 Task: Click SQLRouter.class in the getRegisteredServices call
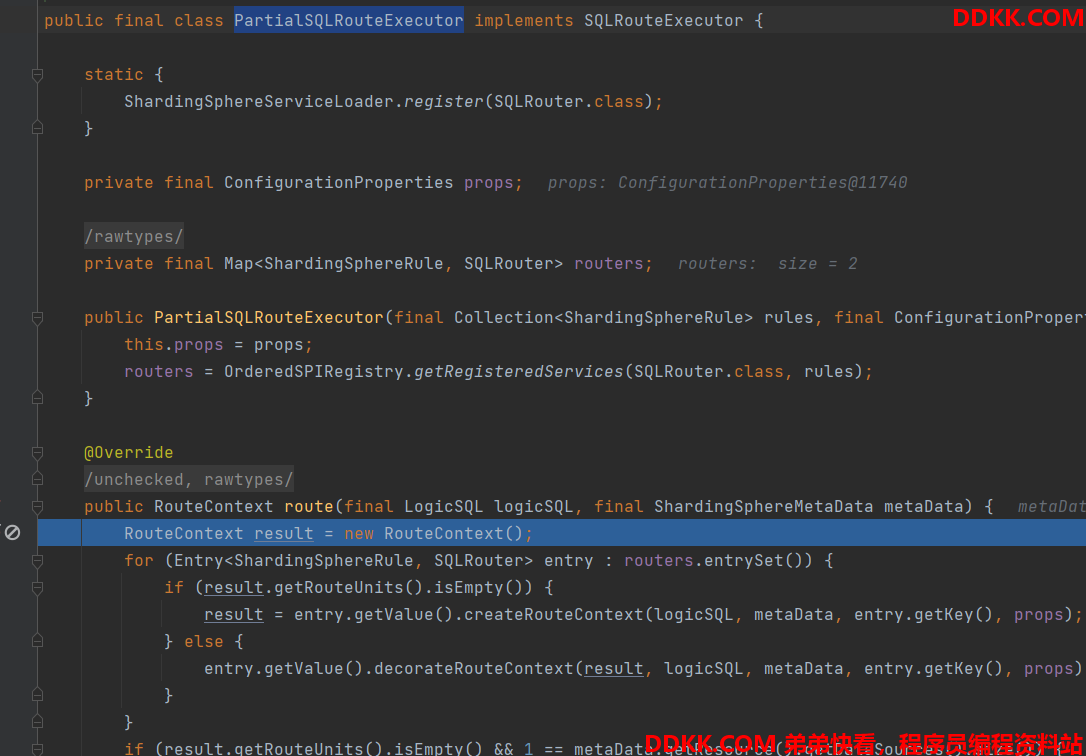[x=709, y=372]
